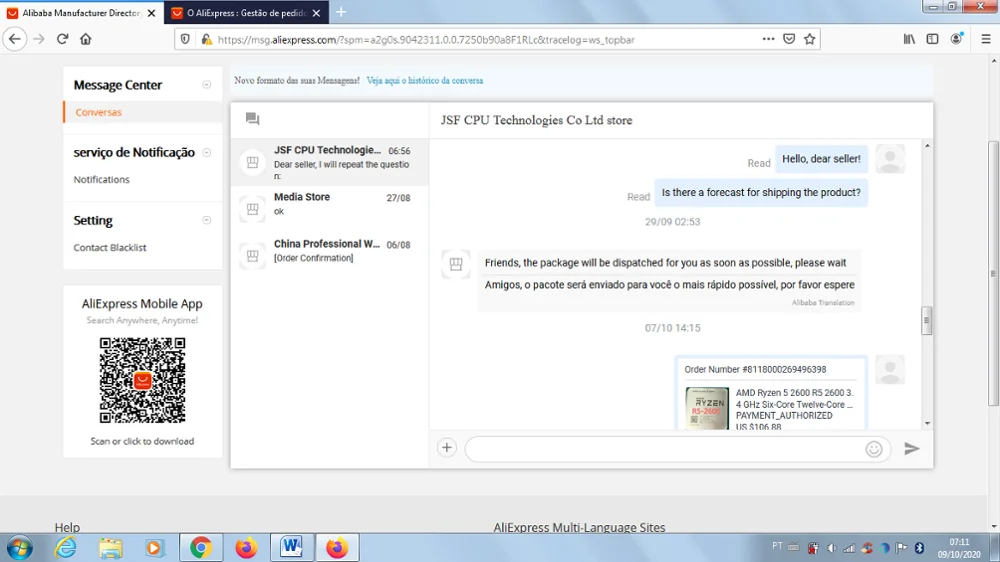Select Conversas in Message Center
1000x562 pixels.
(x=98, y=112)
